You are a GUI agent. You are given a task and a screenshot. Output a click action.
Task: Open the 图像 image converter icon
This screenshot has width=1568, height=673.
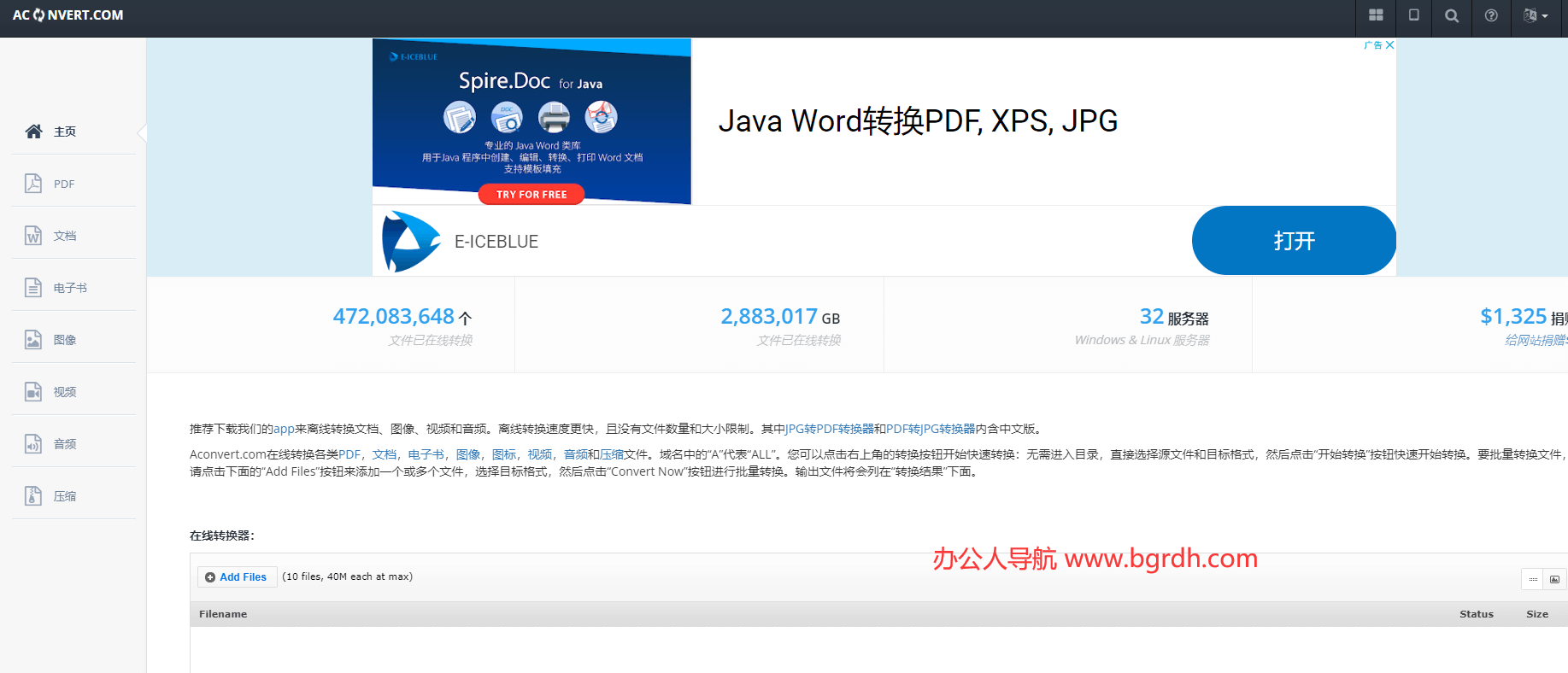coord(33,340)
